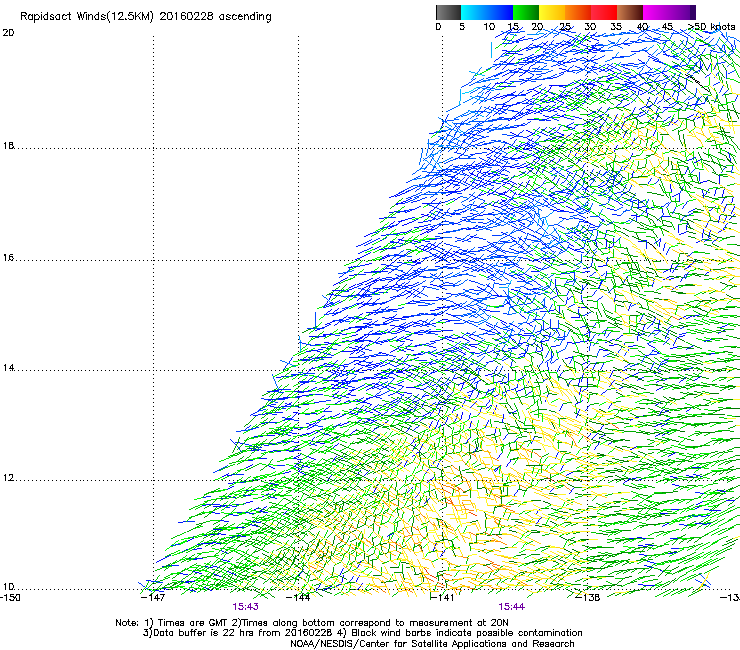Click the latitude label '20'

click(x=8, y=33)
